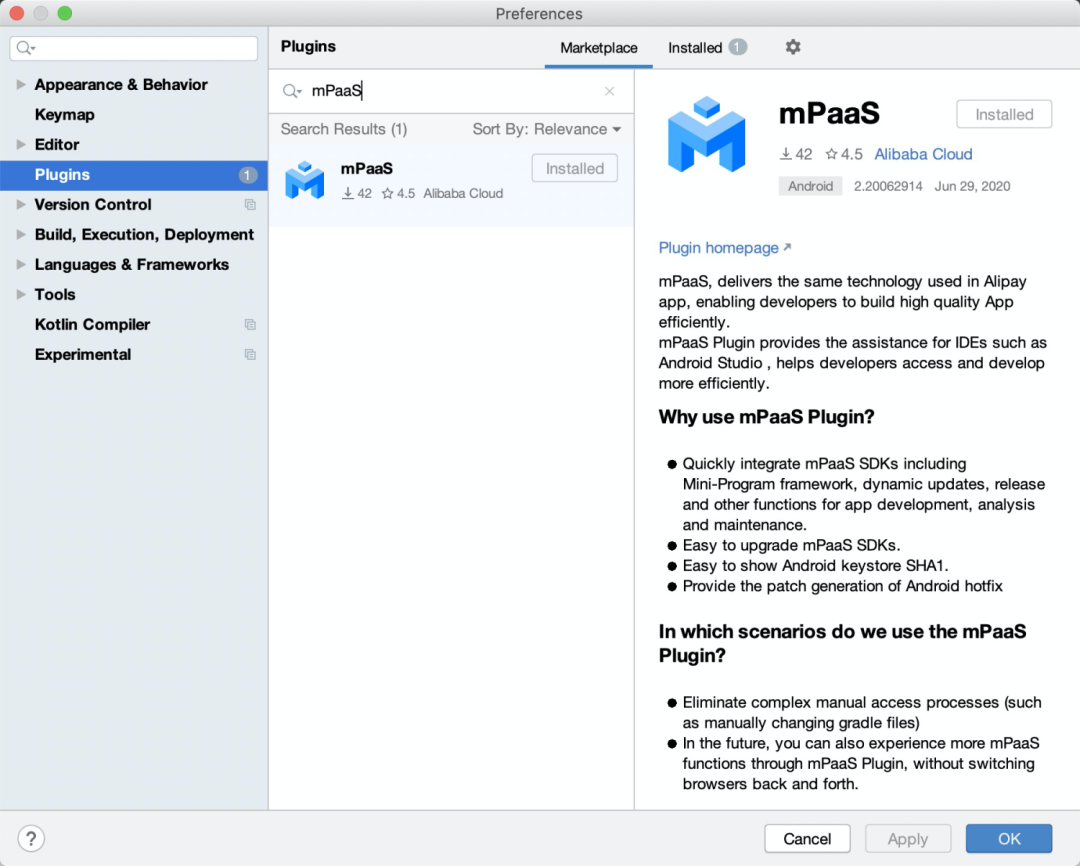This screenshot has height=866, width=1080.
Task: Expand Build, Execution, Deployment section
Action: coord(21,235)
